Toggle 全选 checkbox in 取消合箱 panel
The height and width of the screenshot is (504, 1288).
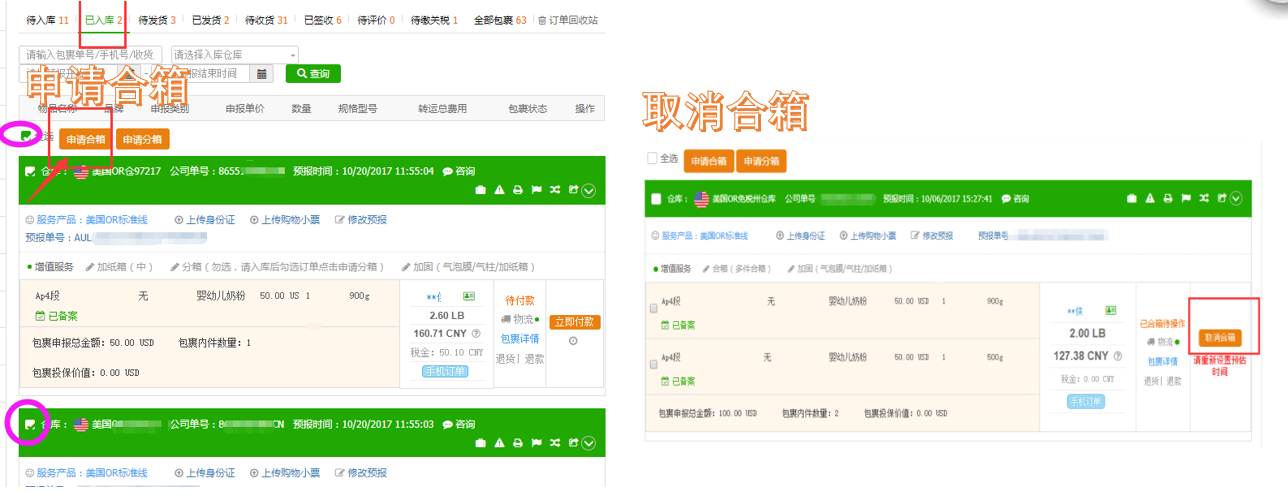653,158
